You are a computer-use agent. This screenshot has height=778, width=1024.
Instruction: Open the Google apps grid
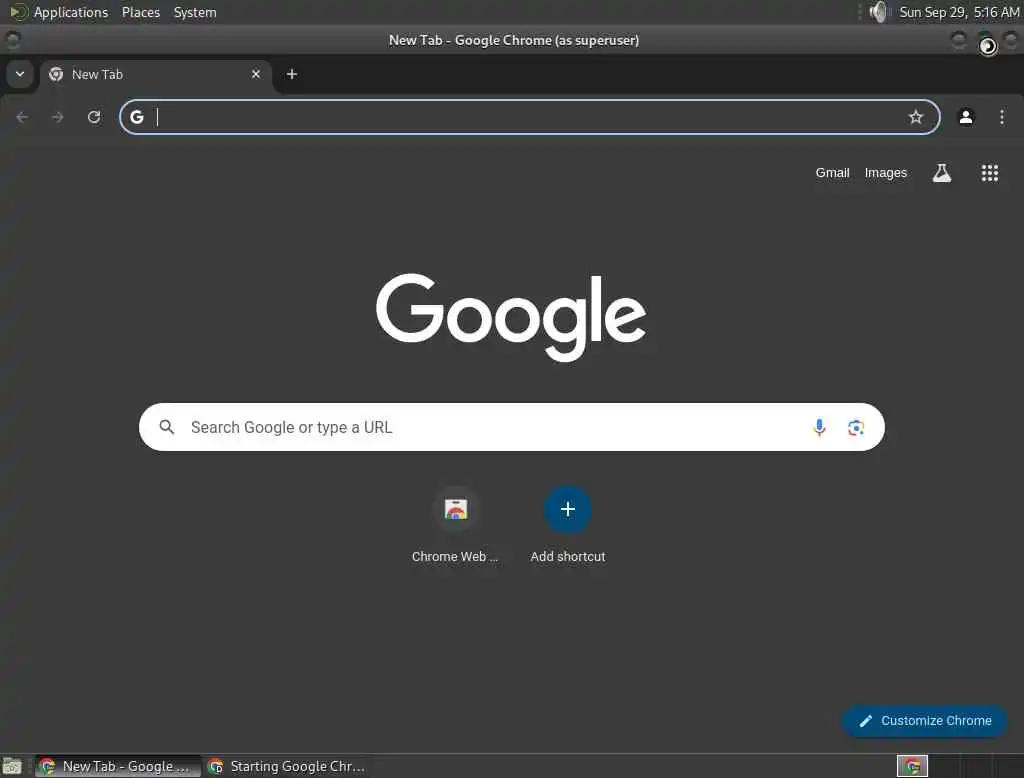coord(990,173)
